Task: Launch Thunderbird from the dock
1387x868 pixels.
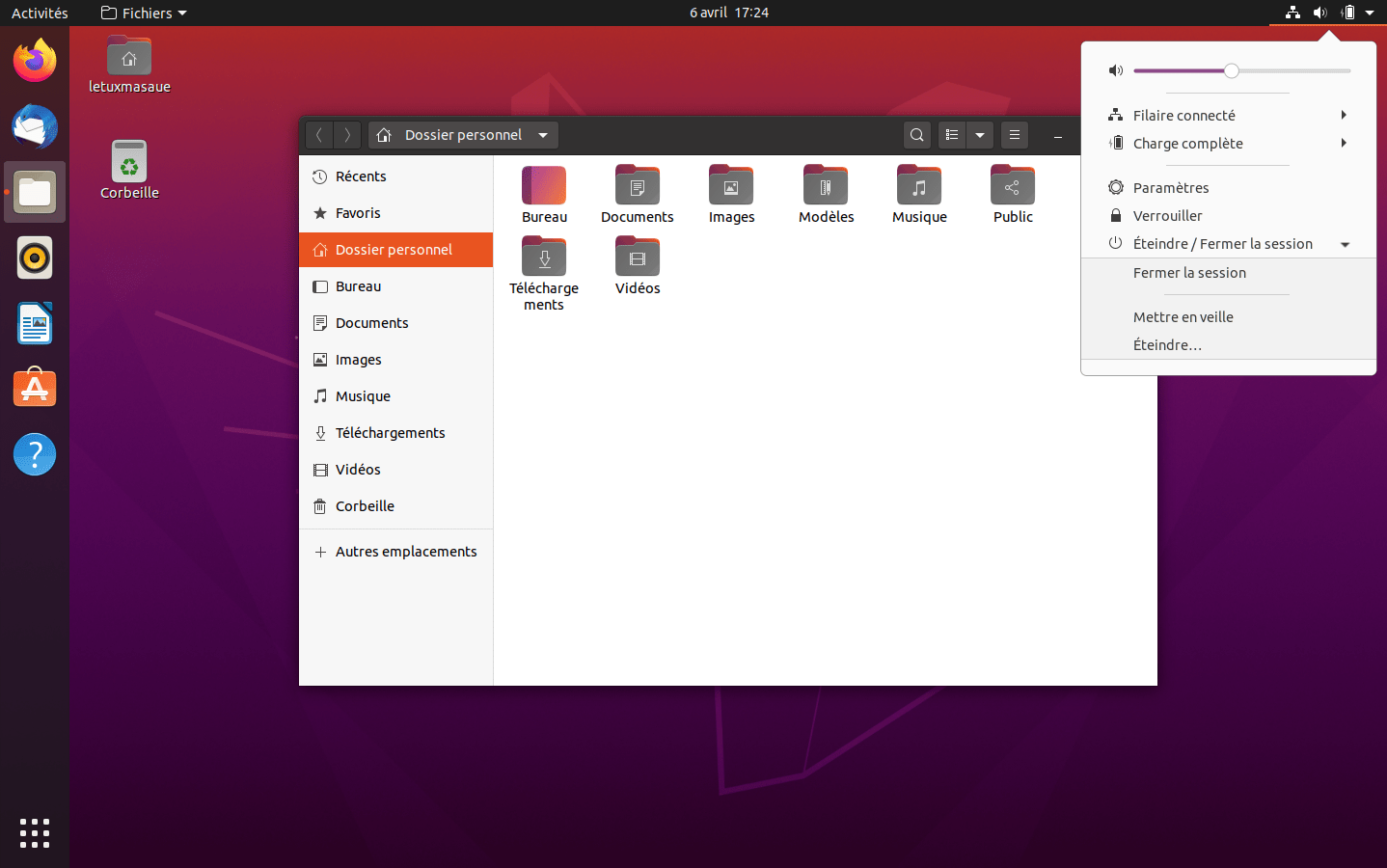Action: point(35,126)
